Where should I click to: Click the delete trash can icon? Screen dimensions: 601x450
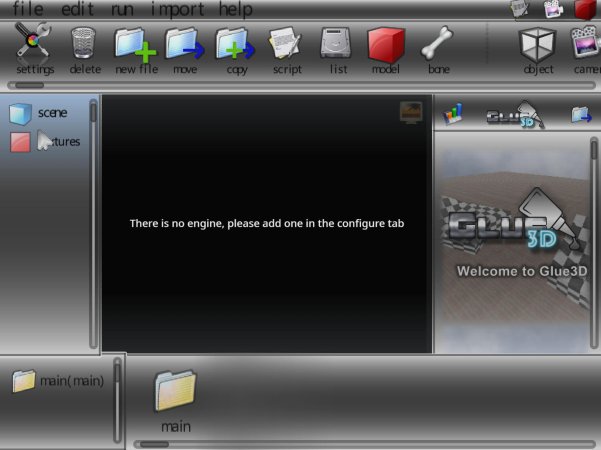(x=85, y=46)
